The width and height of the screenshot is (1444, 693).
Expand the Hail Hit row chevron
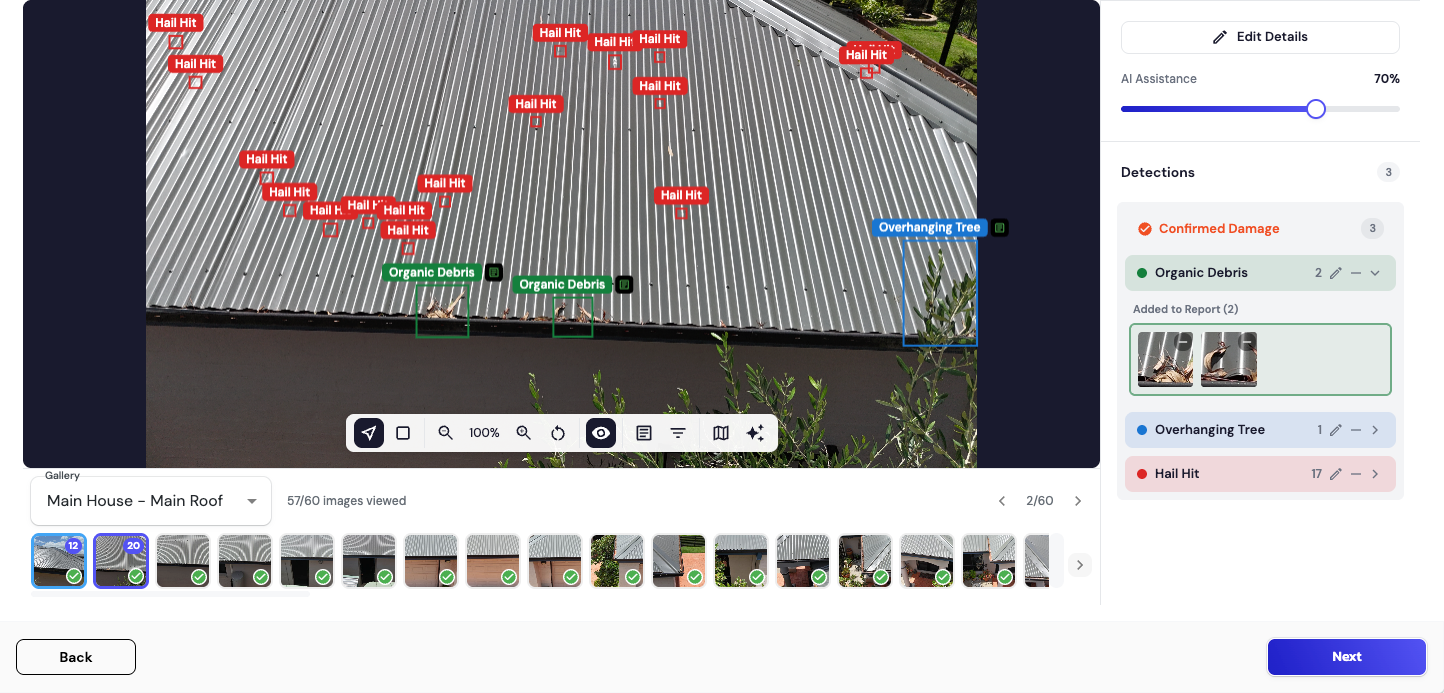click(1375, 474)
